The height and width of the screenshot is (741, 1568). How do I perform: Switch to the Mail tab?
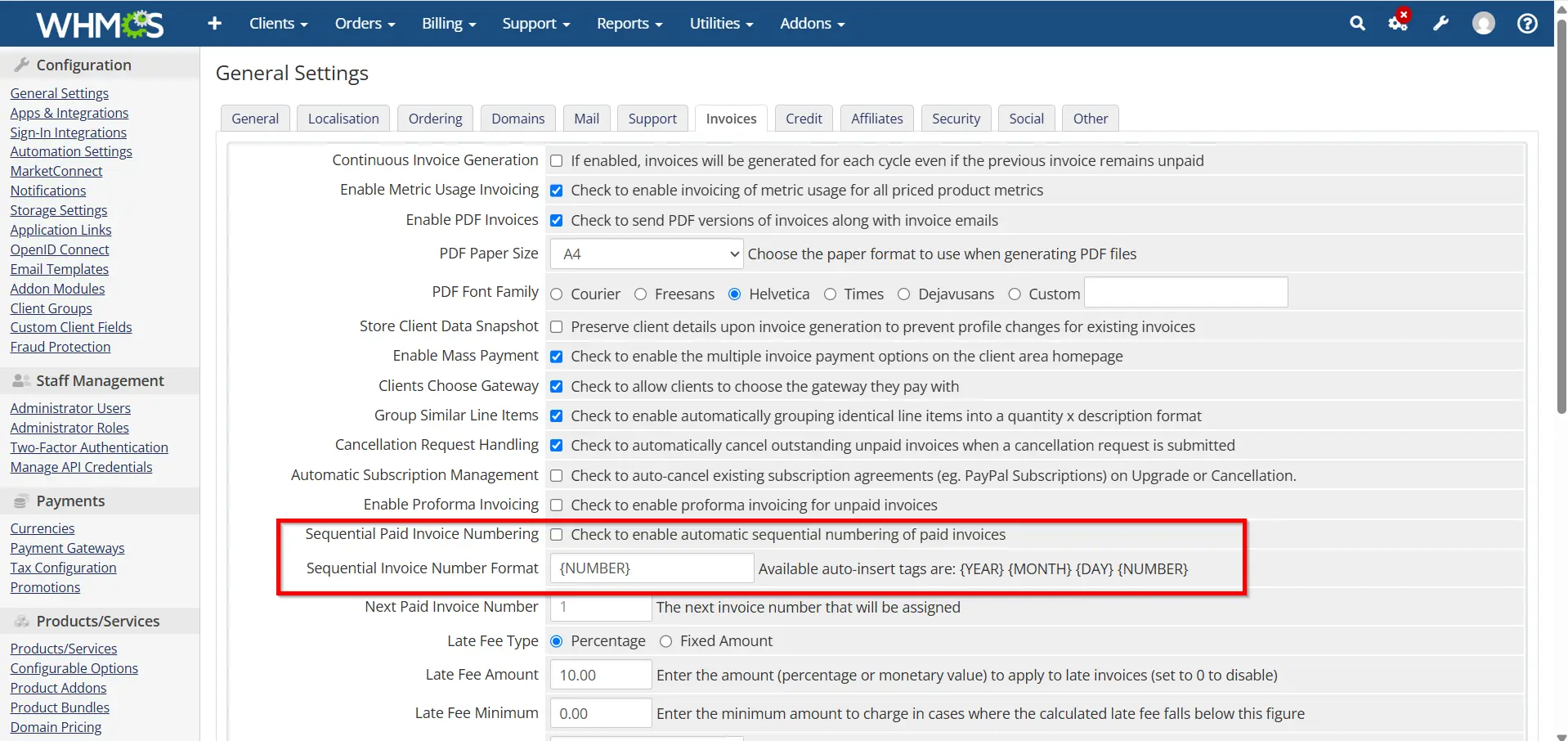click(x=586, y=119)
